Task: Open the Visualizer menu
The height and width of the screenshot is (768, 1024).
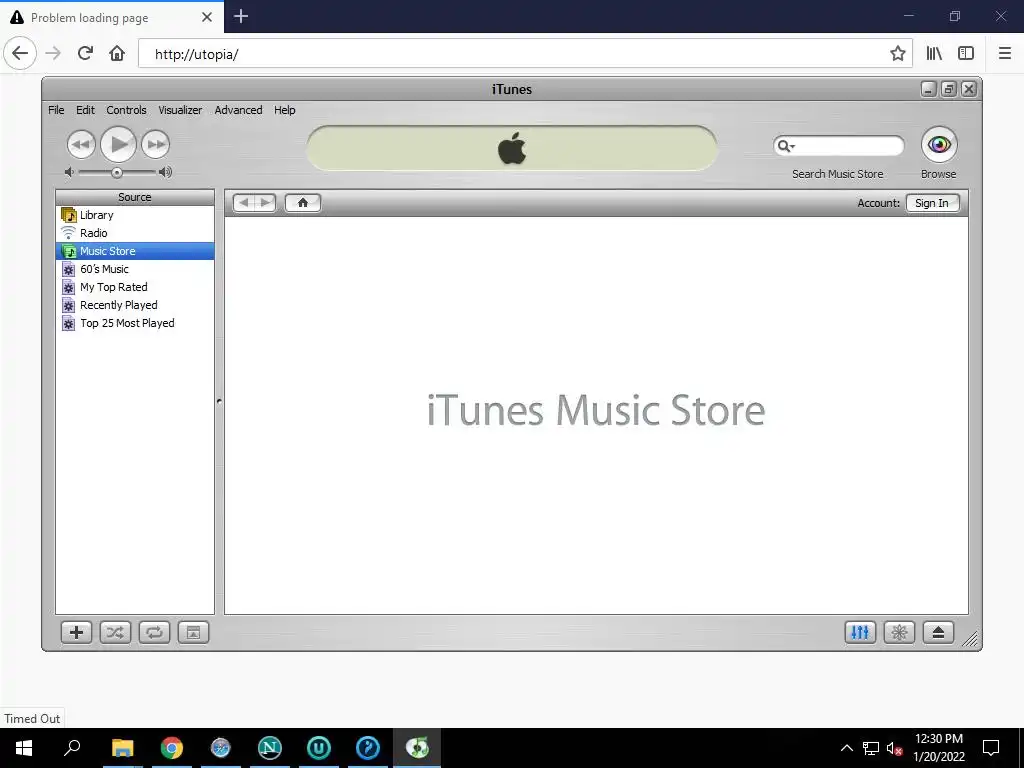Action: click(180, 110)
